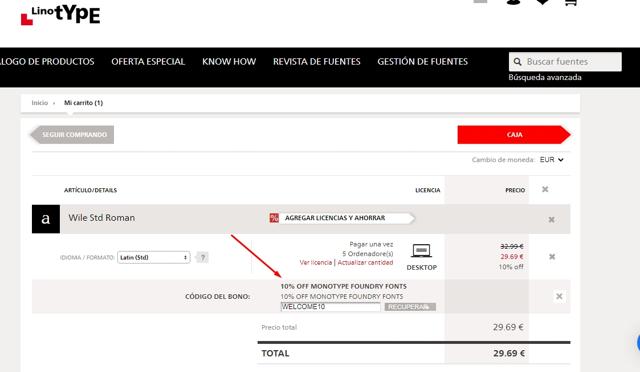This screenshot has width=640, height=372.
Task: Click the Artículo/Details column header
Action: [x=90, y=190]
